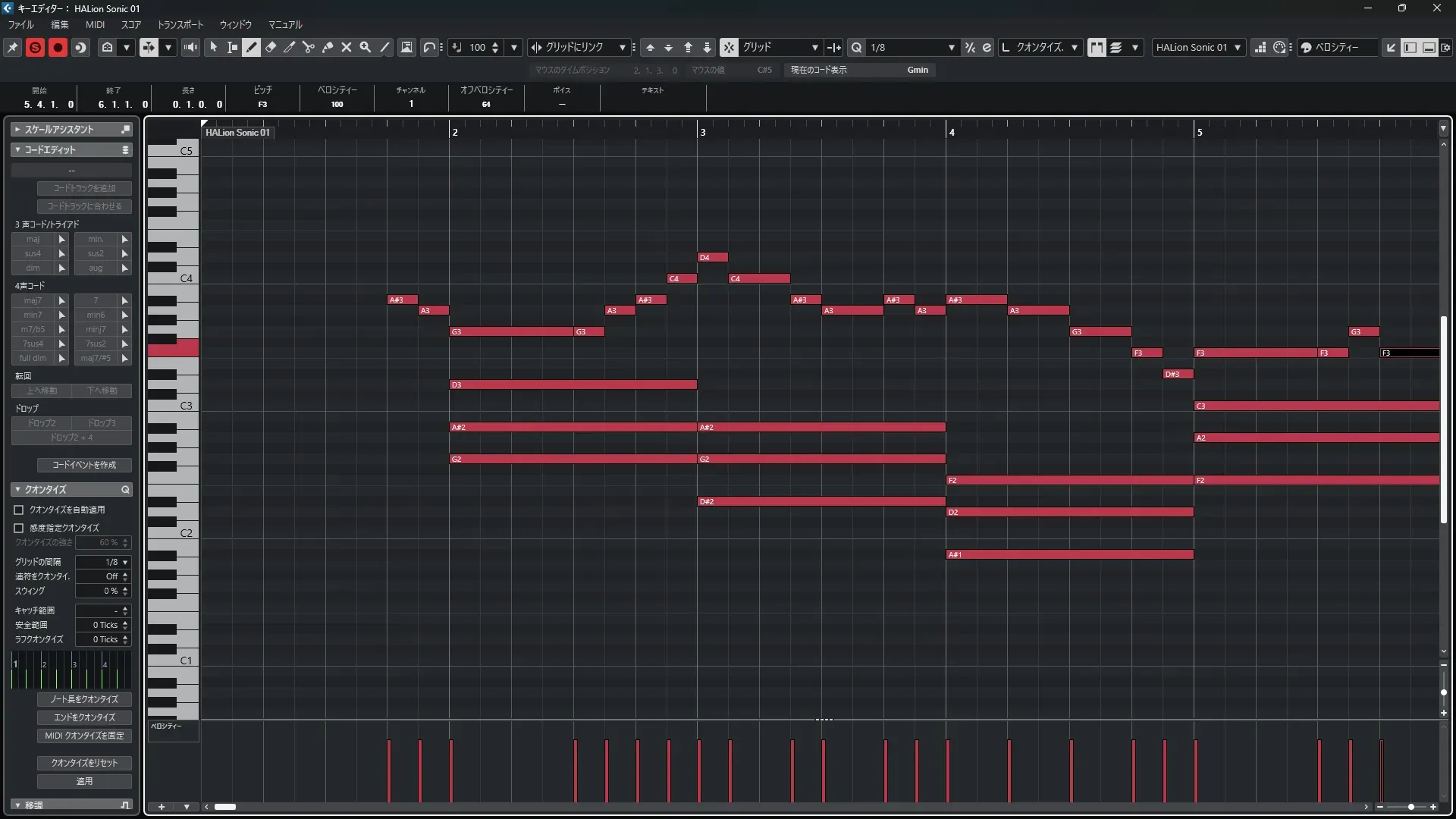Enable クオンタイズを自動適用 checkbox
The width and height of the screenshot is (1456, 819).
[19, 510]
